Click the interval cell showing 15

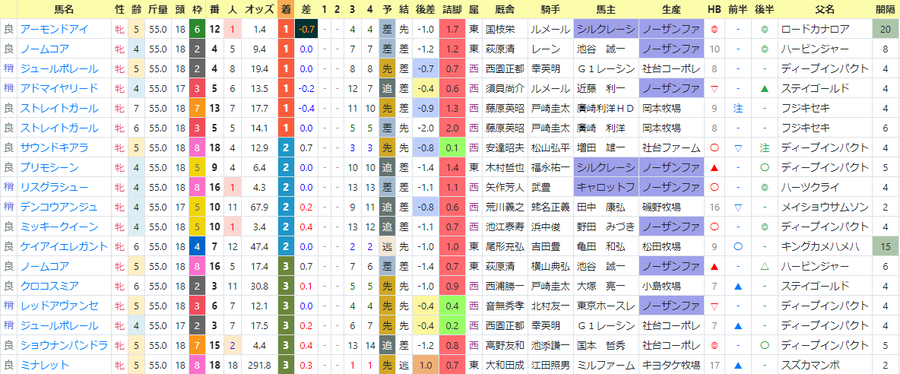point(886,247)
